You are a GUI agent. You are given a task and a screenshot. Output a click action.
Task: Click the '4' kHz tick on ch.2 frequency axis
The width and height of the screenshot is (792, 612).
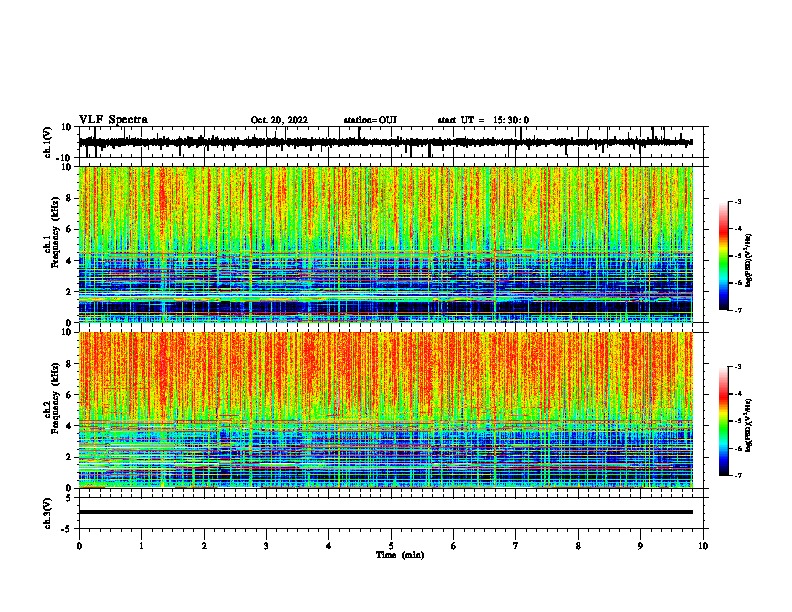click(x=69, y=426)
